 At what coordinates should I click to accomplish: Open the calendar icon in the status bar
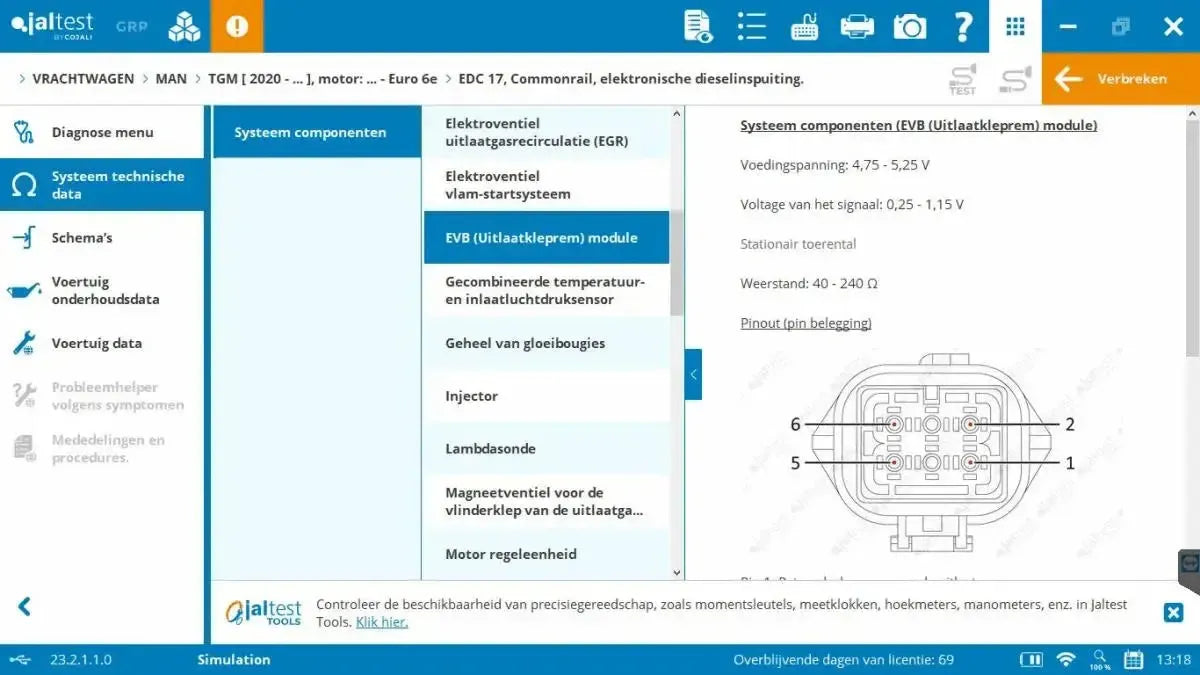point(1133,659)
